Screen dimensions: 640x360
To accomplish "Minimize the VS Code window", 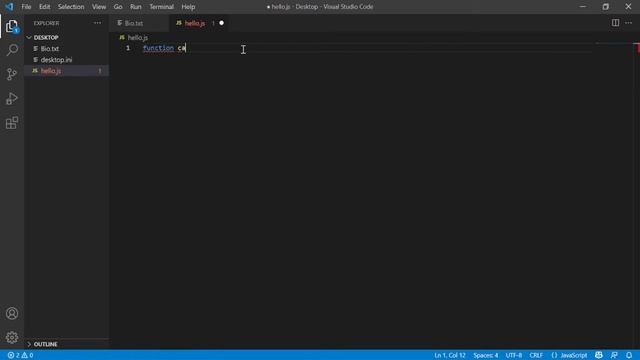I will pyautogui.click(x=583, y=7).
